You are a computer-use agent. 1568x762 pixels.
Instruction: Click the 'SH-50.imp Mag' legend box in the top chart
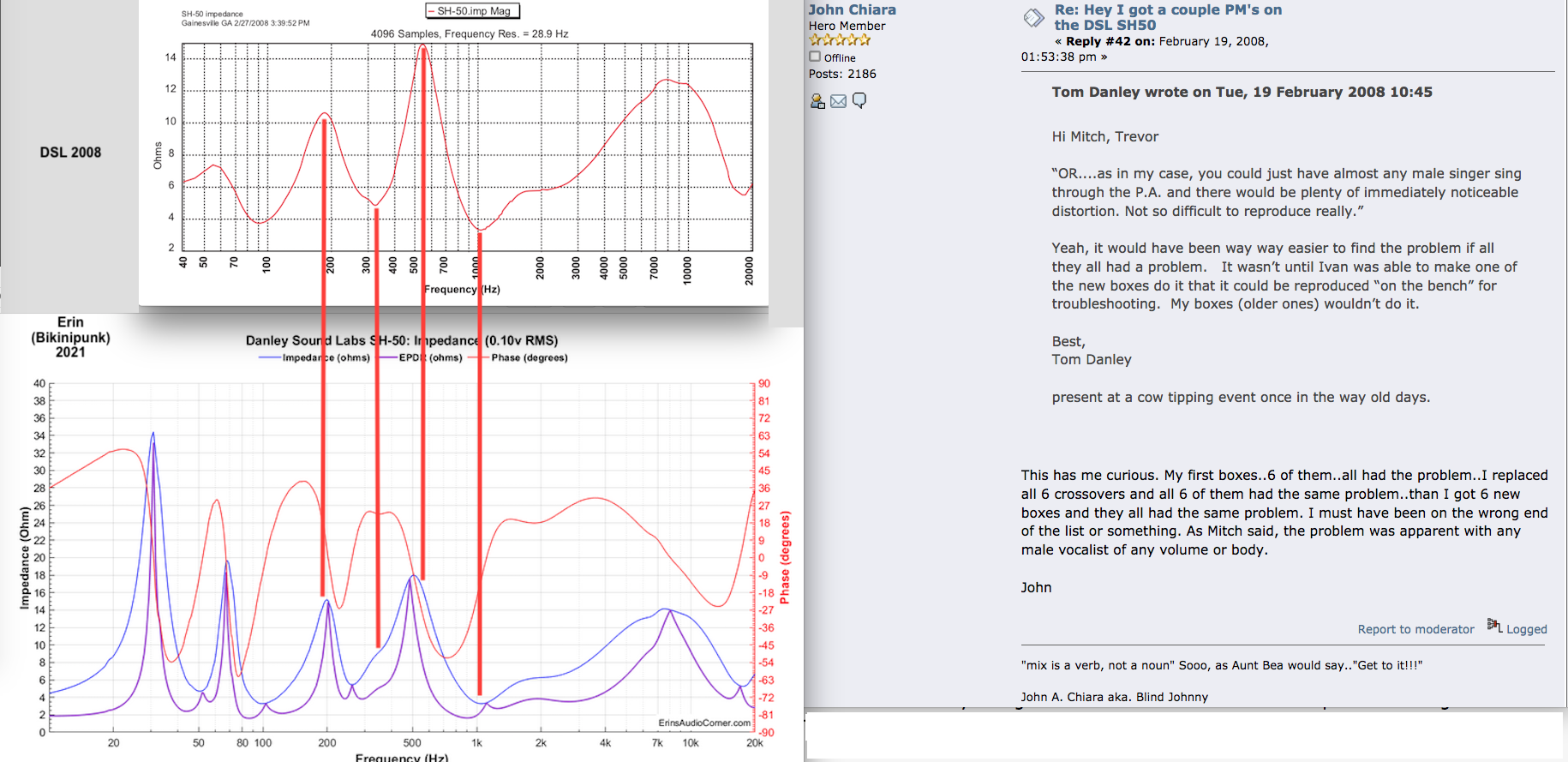473,11
